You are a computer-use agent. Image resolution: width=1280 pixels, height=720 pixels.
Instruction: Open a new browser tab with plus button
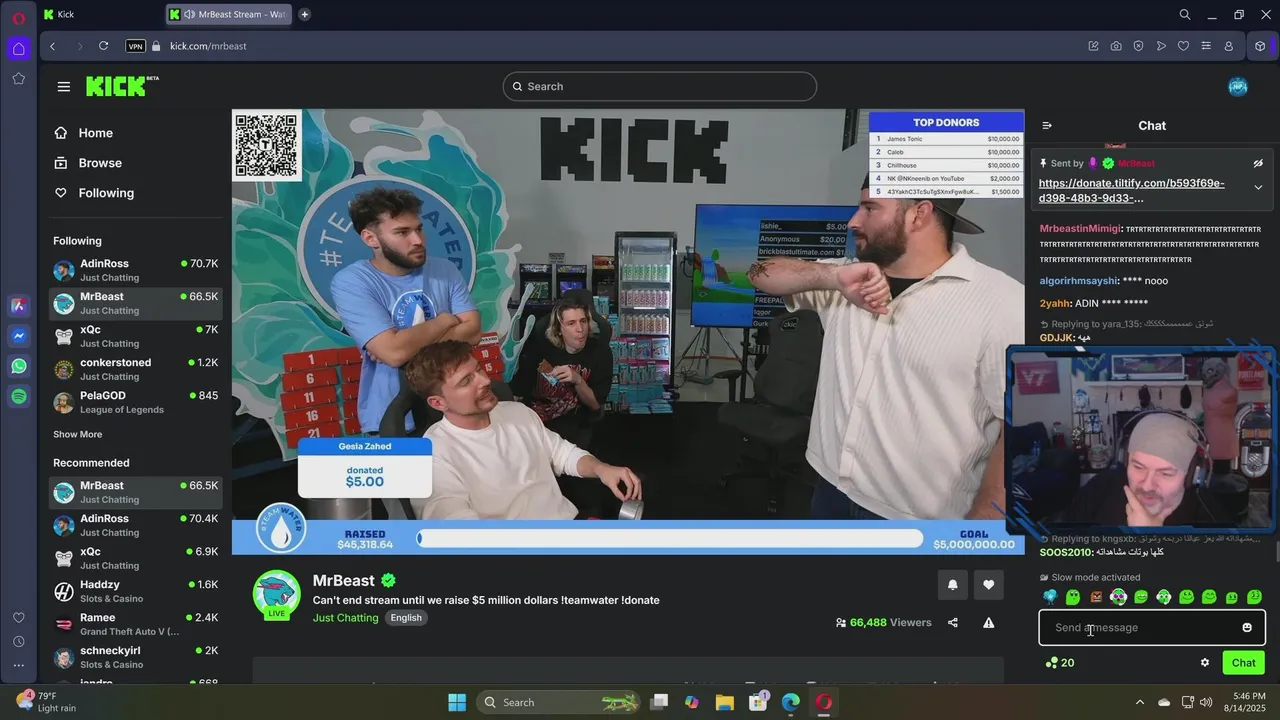[x=304, y=14]
